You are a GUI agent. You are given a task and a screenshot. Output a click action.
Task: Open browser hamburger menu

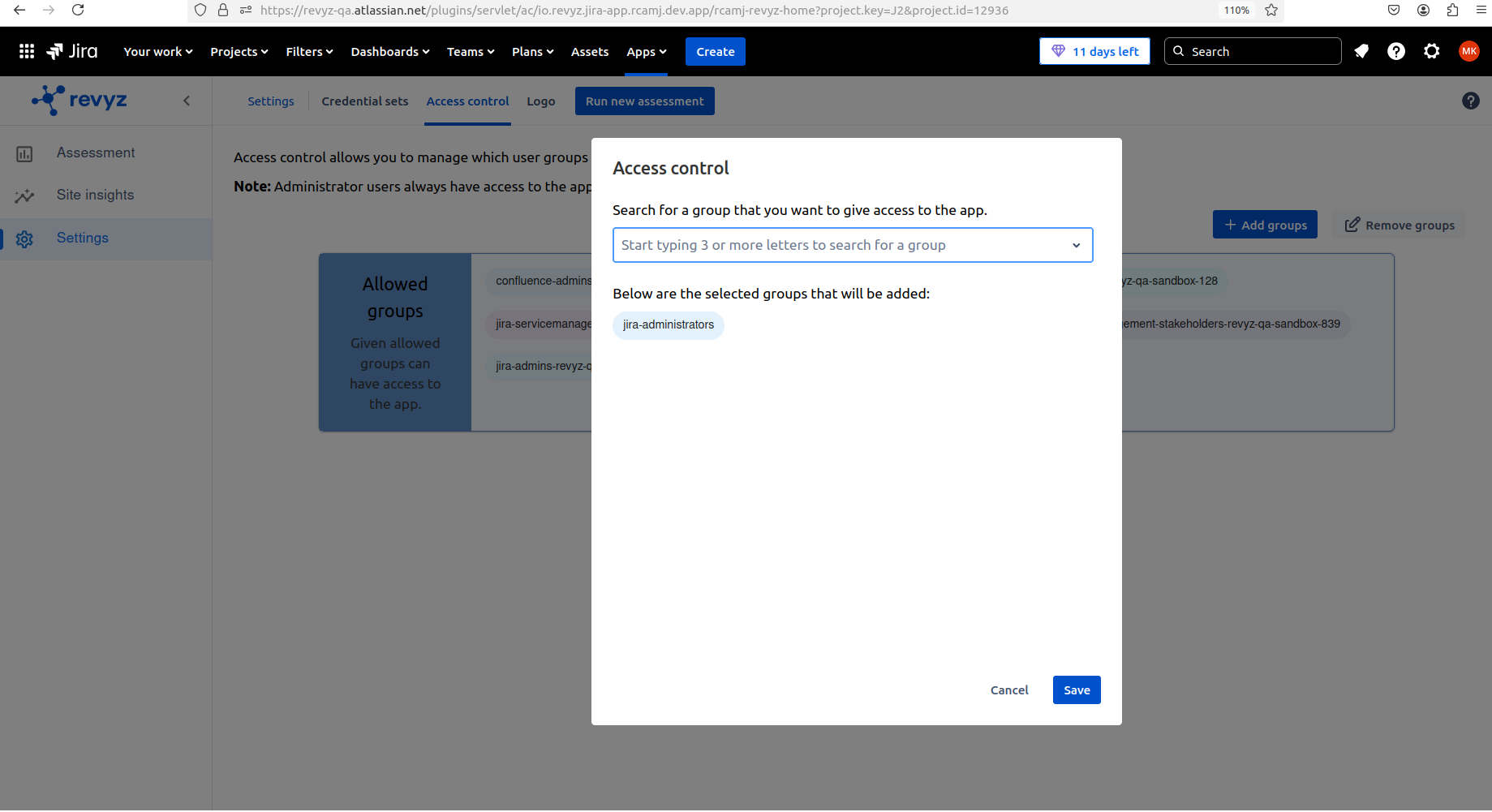(x=1481, y=10)
